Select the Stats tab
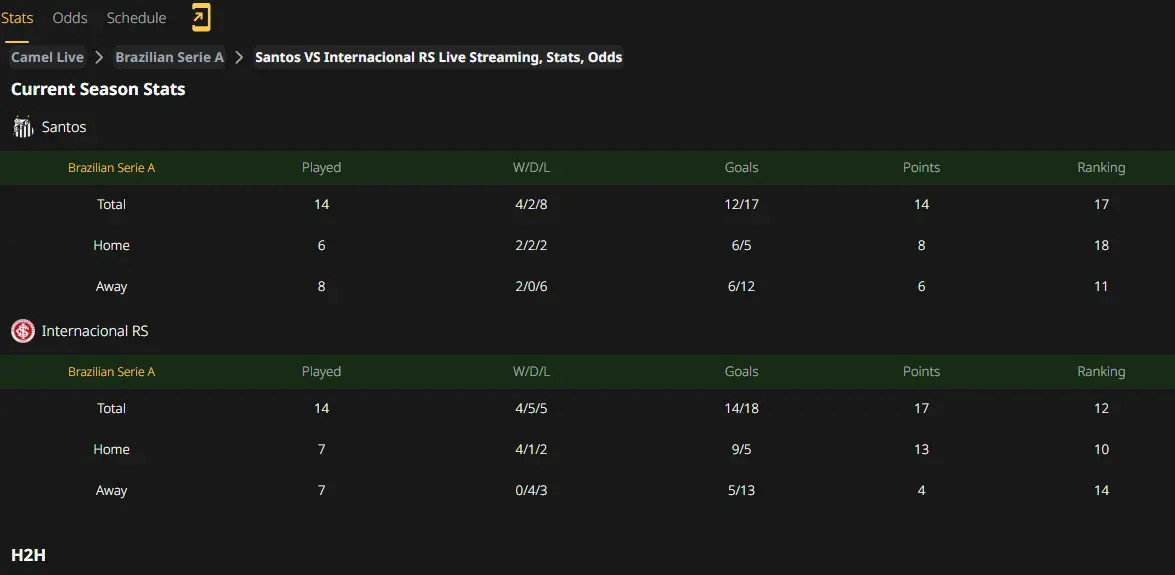Image resolution: width=1175 pixels, height=575 pixels. click(x=16, y=18)
